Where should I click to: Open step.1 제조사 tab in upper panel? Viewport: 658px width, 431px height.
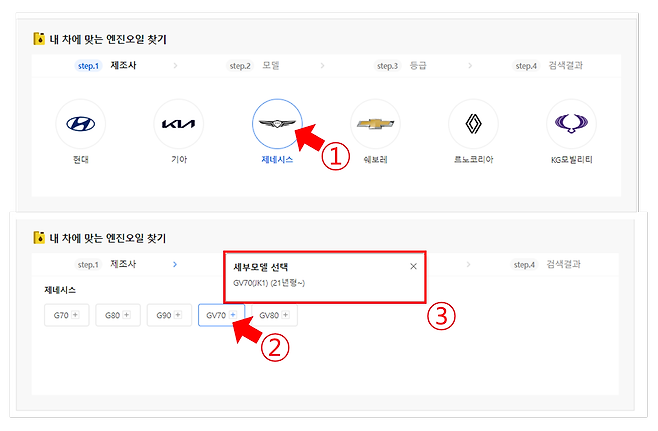tap(107, 65)
